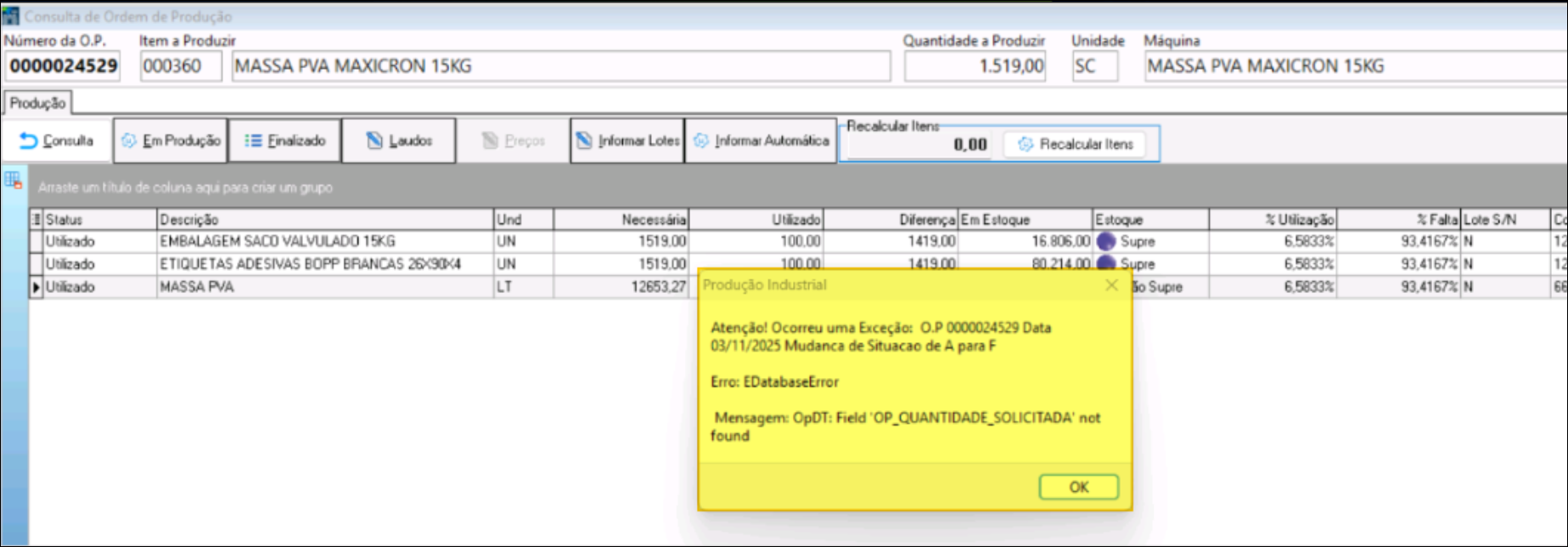Click the grid options icon at left
The width and height of the screenshot is (1568, 547).
(13, 180)
